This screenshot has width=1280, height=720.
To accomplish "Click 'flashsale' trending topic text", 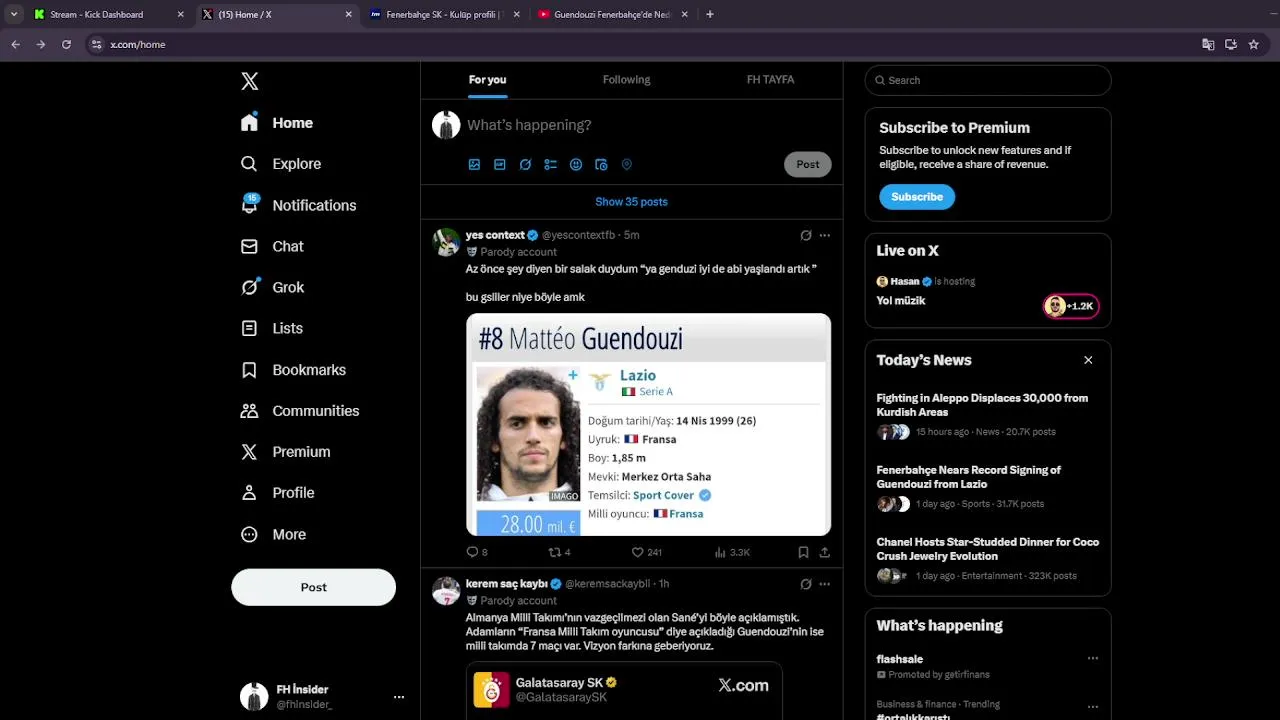I will 899,659.
